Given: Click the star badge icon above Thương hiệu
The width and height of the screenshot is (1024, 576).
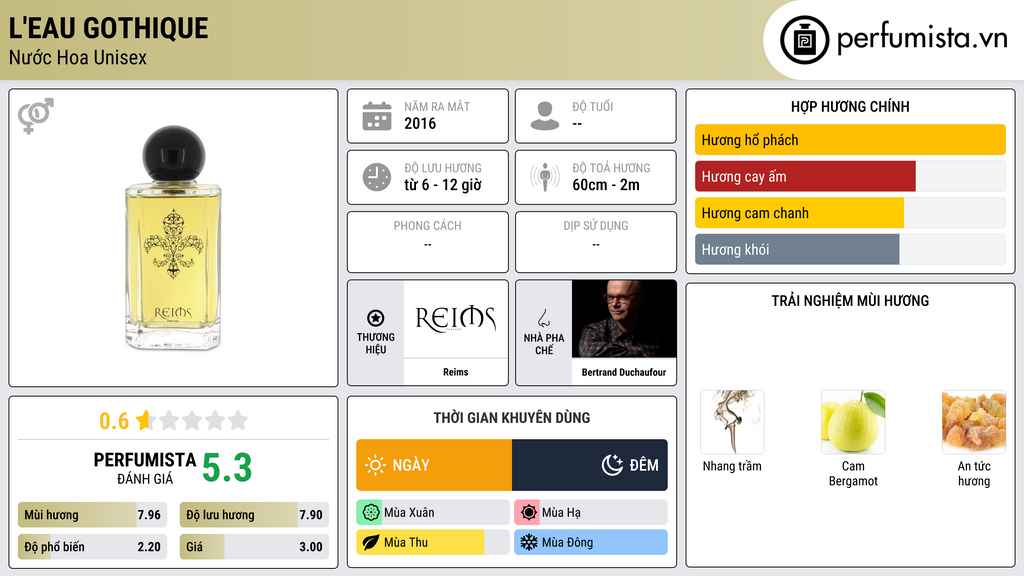Looking at the screenshot, I should tap(376, 318).
